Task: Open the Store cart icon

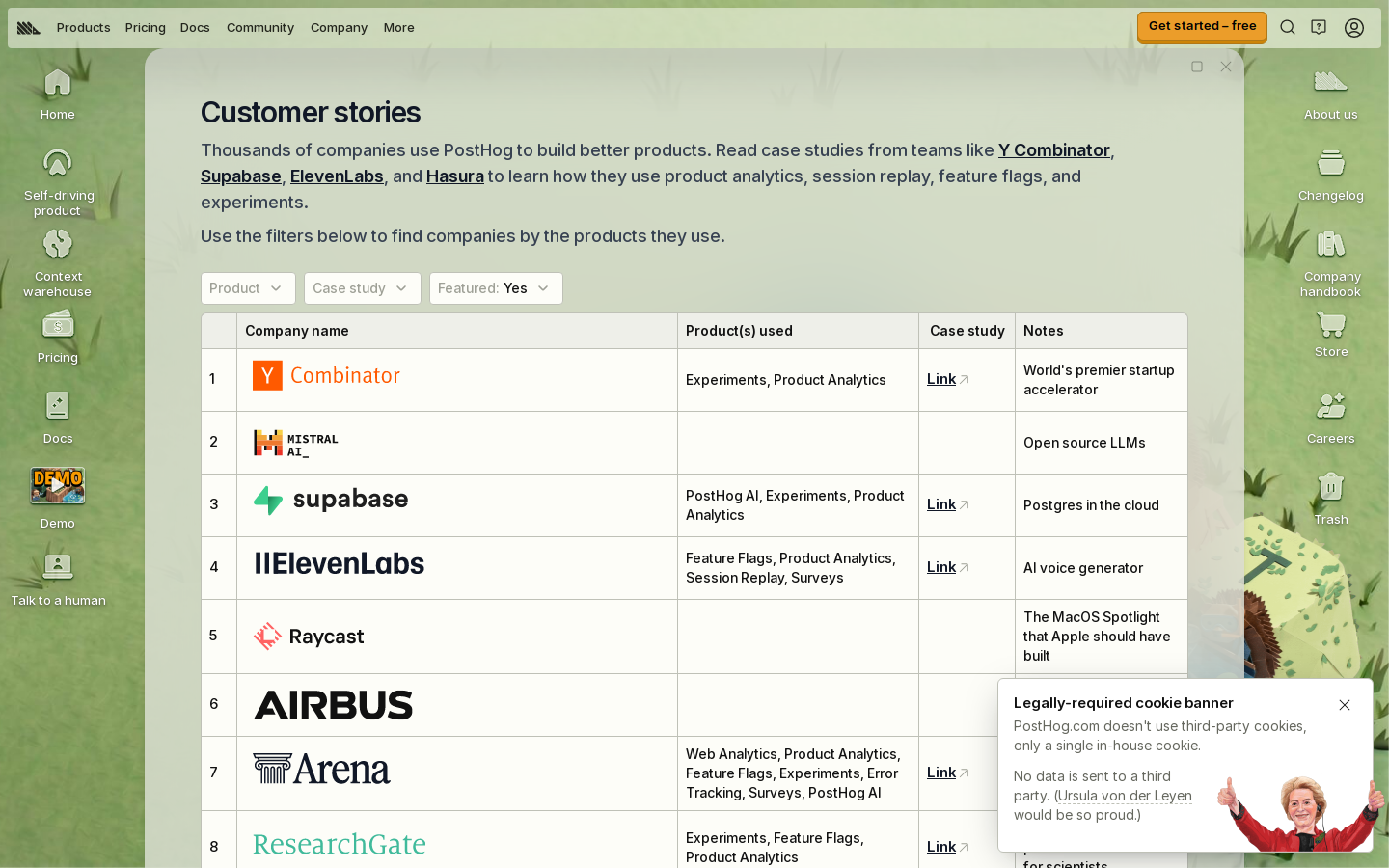Action: (x=1331, y=333)
